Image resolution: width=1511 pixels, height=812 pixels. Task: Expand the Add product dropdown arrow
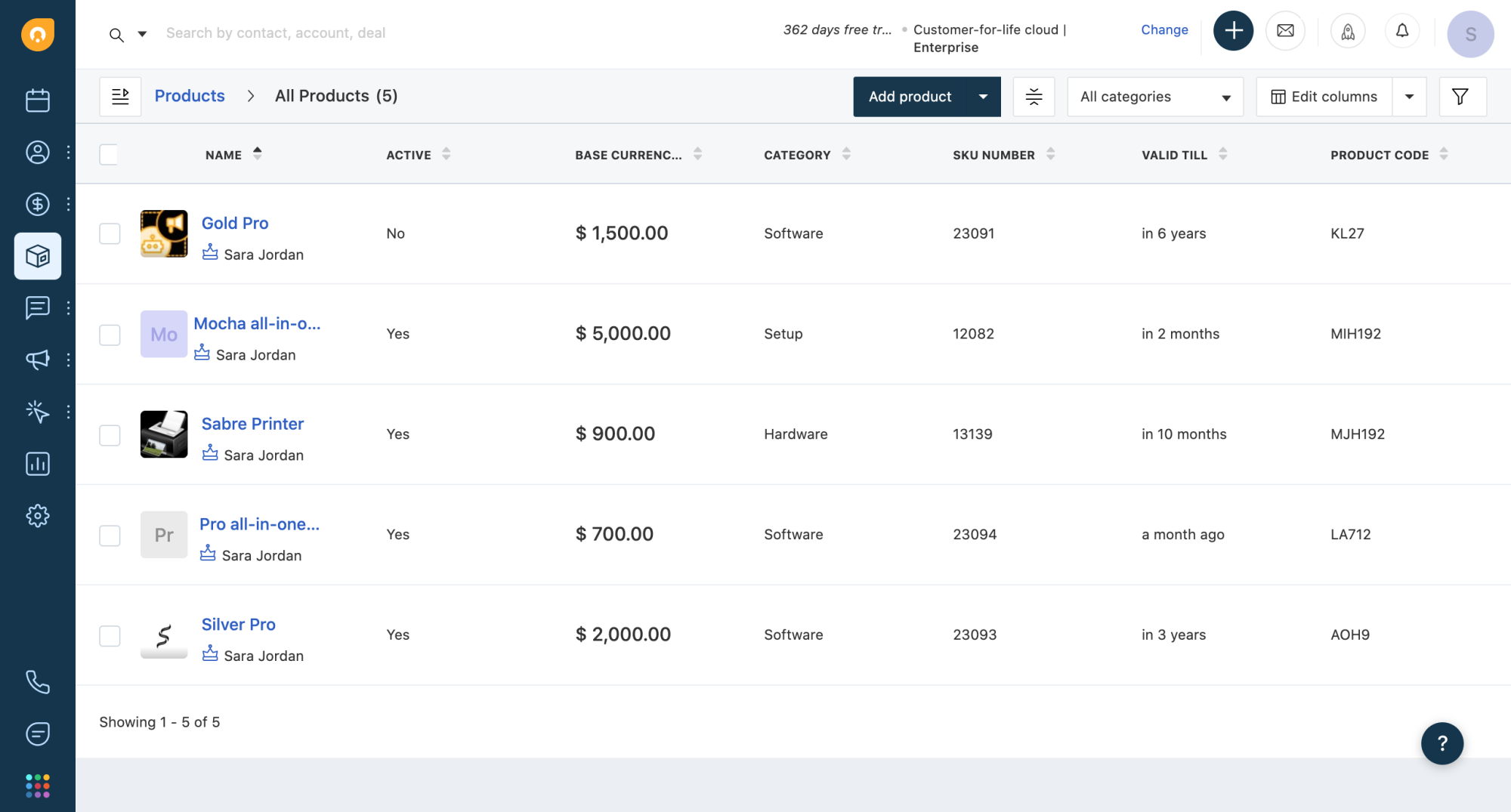pos(983,97)
